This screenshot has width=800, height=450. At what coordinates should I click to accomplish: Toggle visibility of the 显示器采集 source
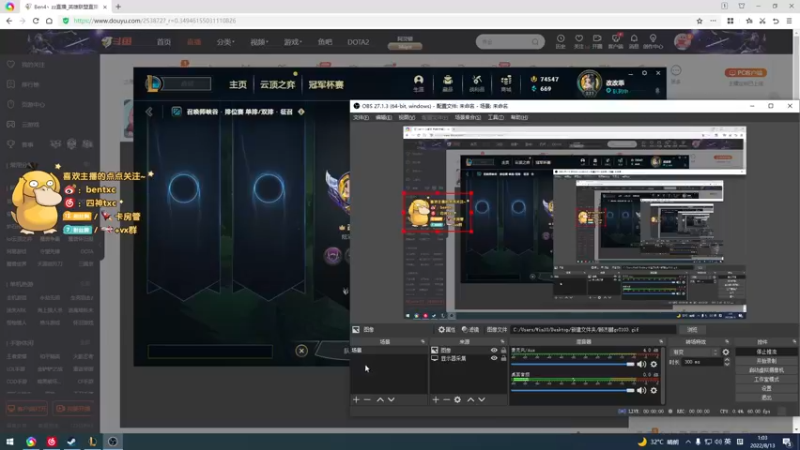click(494, 358)
